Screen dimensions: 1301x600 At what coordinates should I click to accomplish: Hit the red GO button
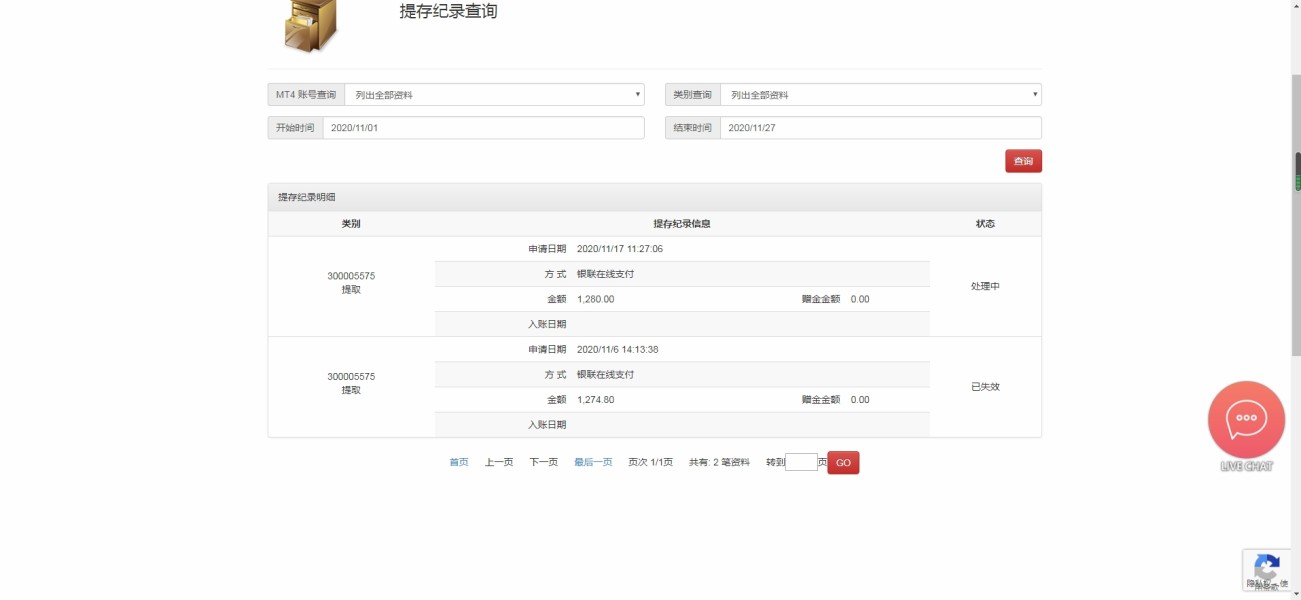843,463
